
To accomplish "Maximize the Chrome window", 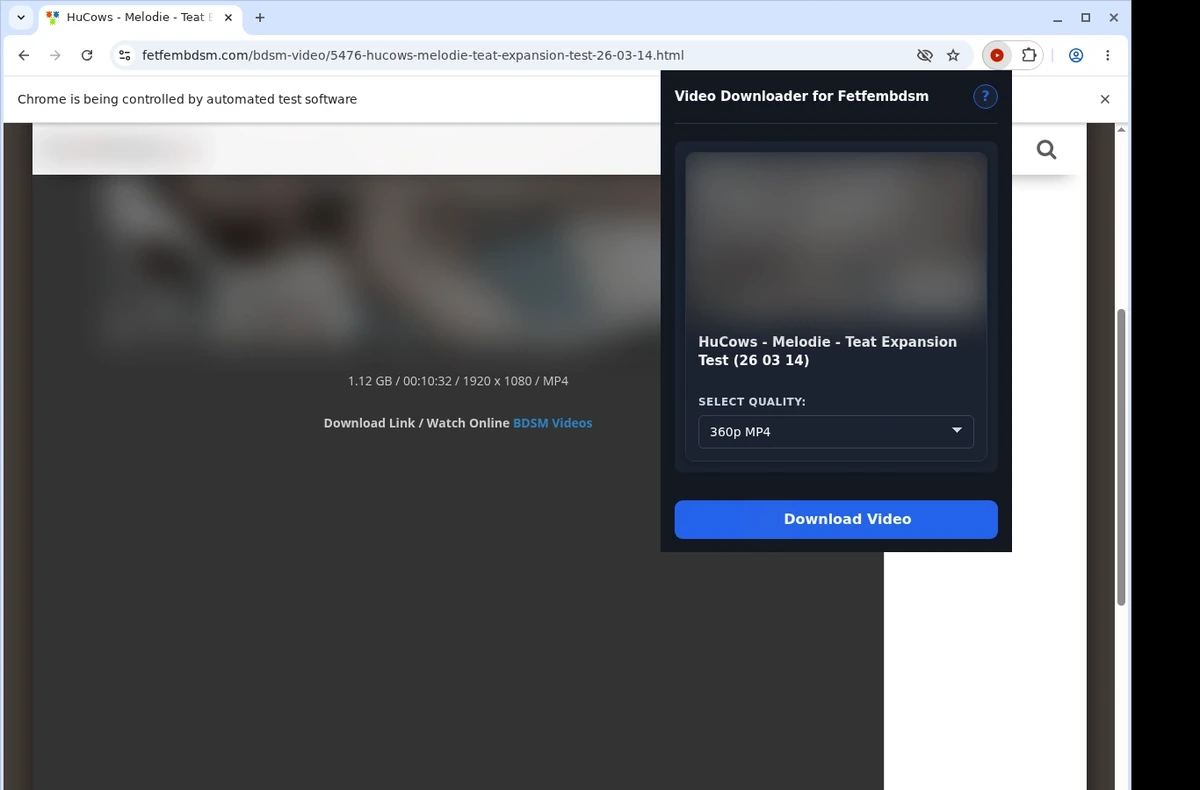I will [x=1086, y=18].
